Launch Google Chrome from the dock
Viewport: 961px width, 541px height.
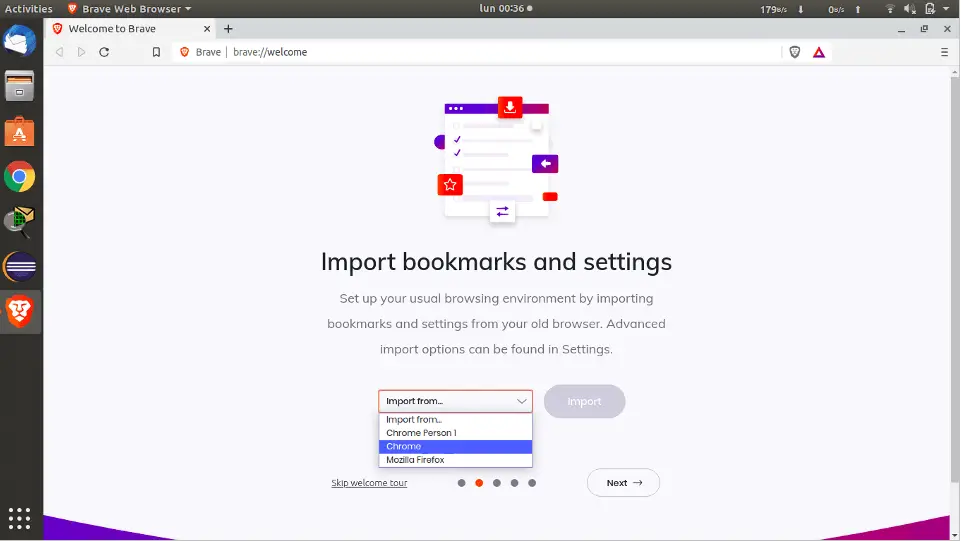pyautogui.click(x=20, y=177)
